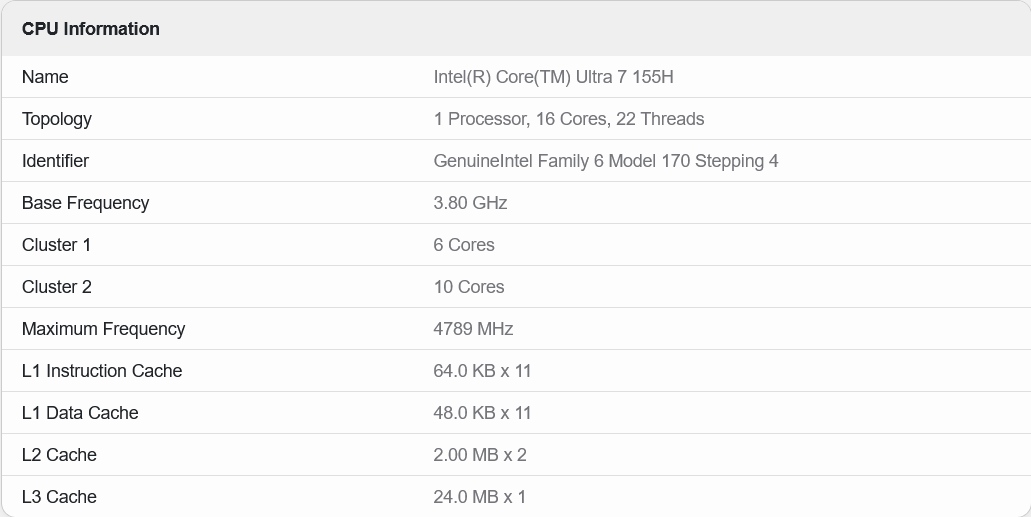The height and width of the screenshot is (517, 1031).
Task: Click the Maximum Frequency label
Action: point(103,329)
